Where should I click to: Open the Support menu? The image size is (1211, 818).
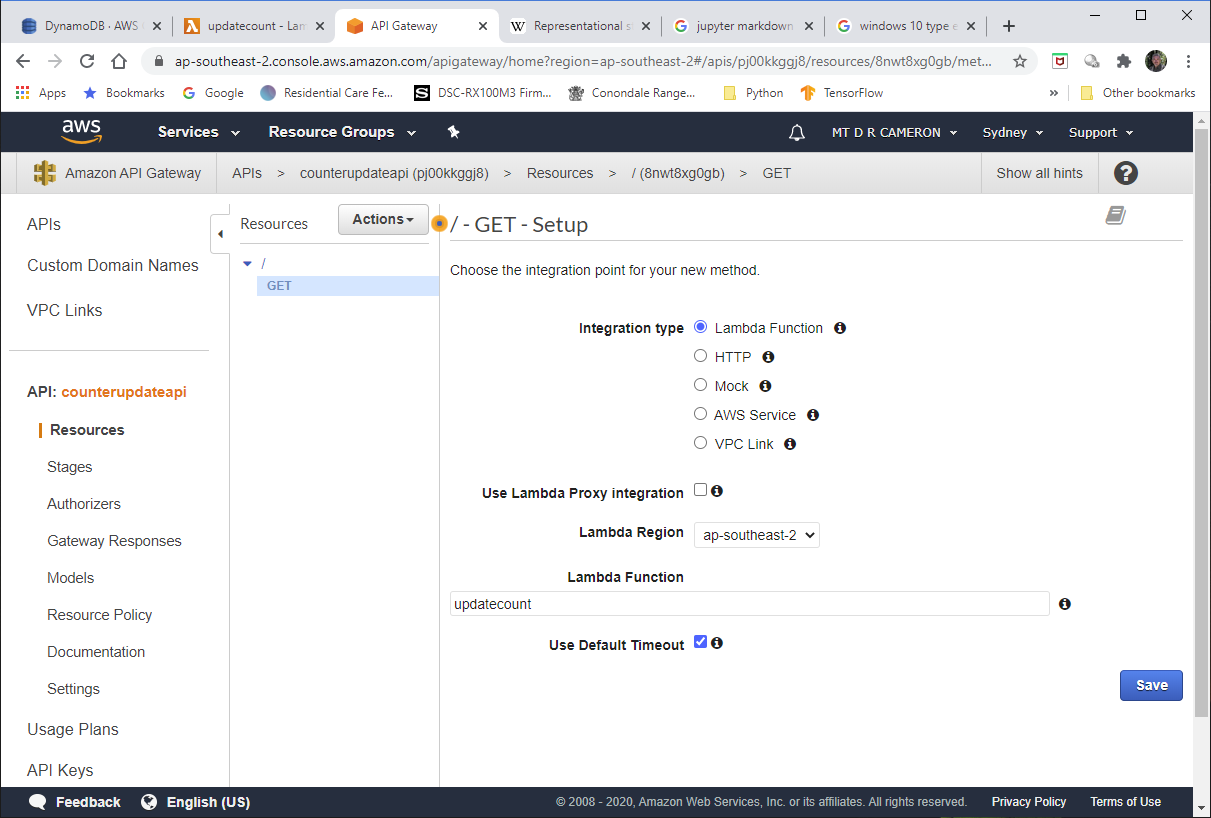tap(1101, 132)
